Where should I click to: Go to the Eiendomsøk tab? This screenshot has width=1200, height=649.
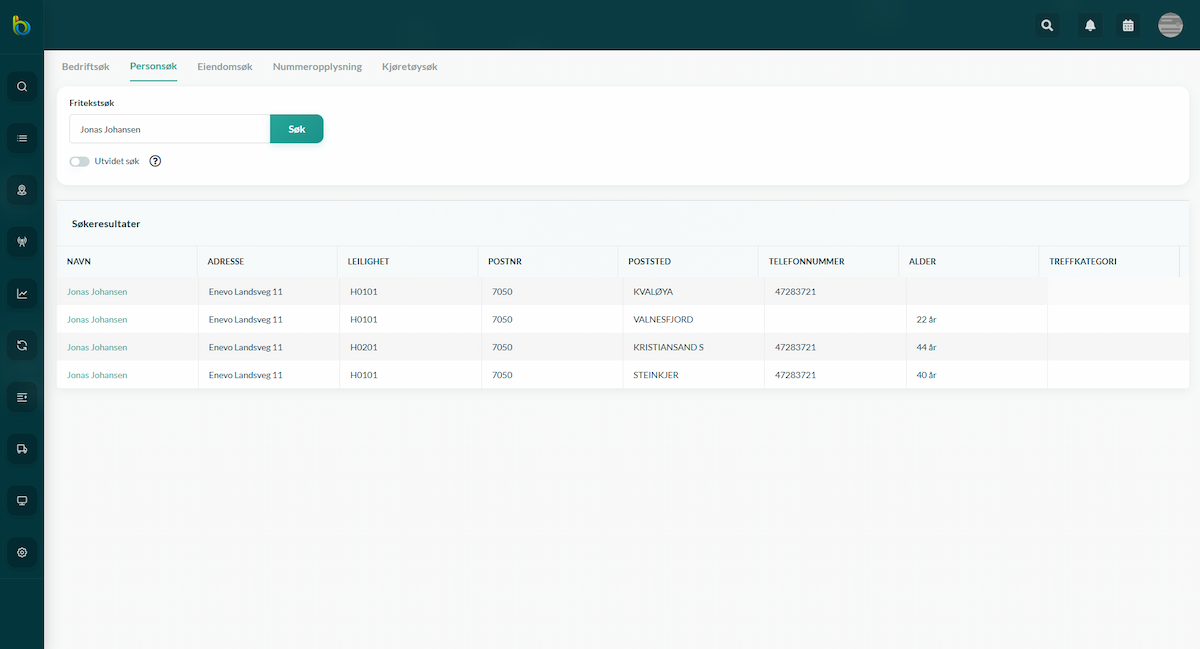tap(225, 67)
